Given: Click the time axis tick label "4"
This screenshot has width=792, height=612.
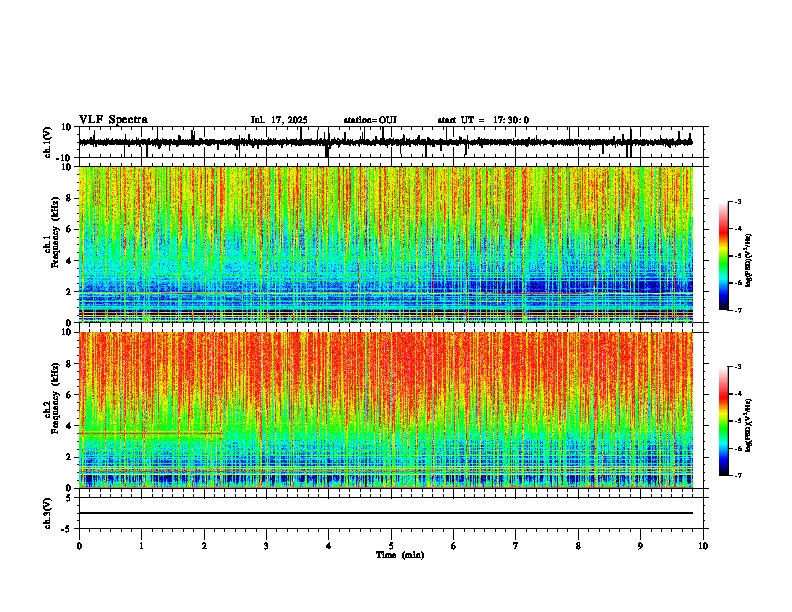Looking at the screenshot, I should (329, 546).
